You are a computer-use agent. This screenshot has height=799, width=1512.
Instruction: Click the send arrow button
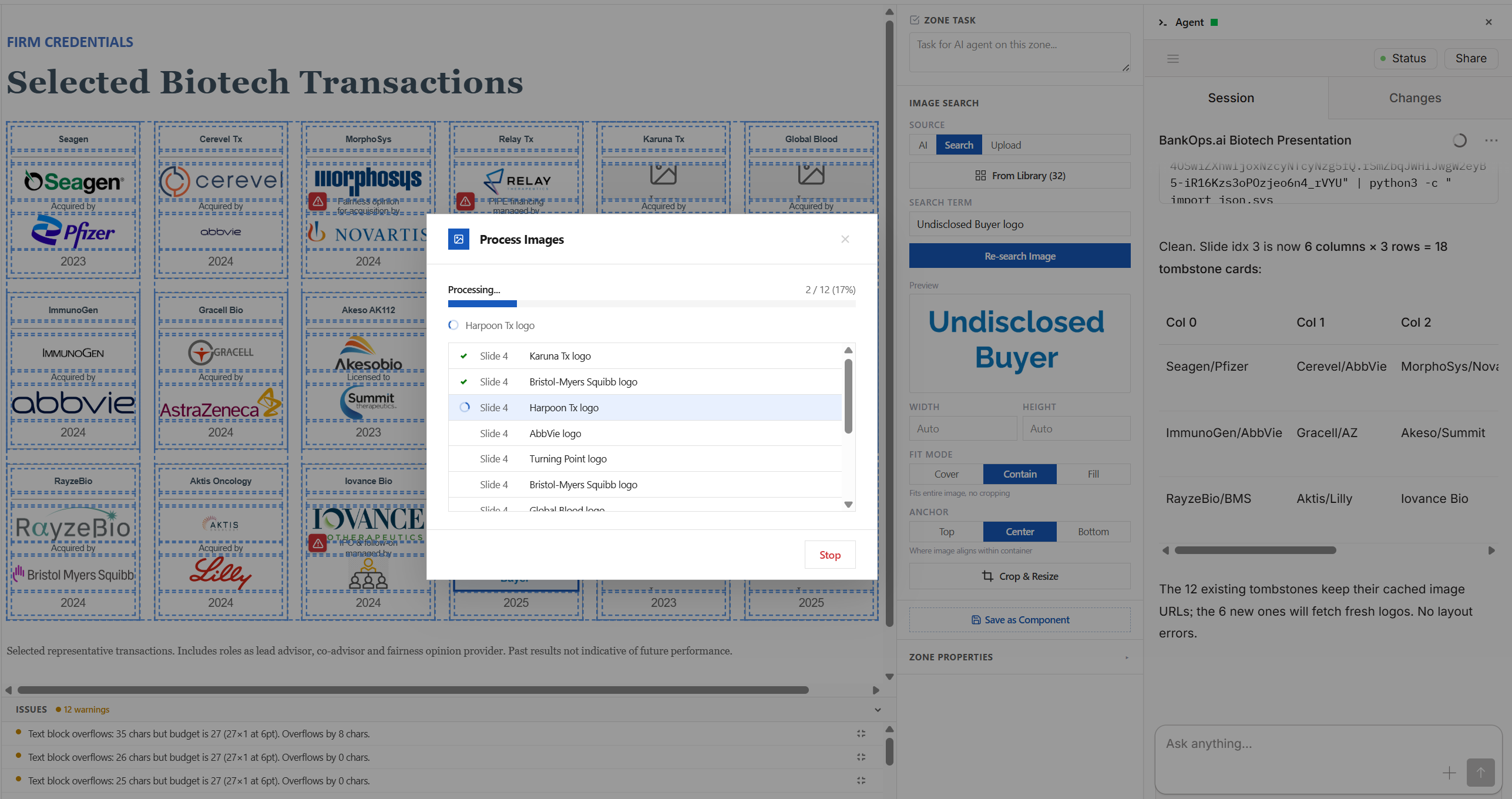(x=1480, y=773)
